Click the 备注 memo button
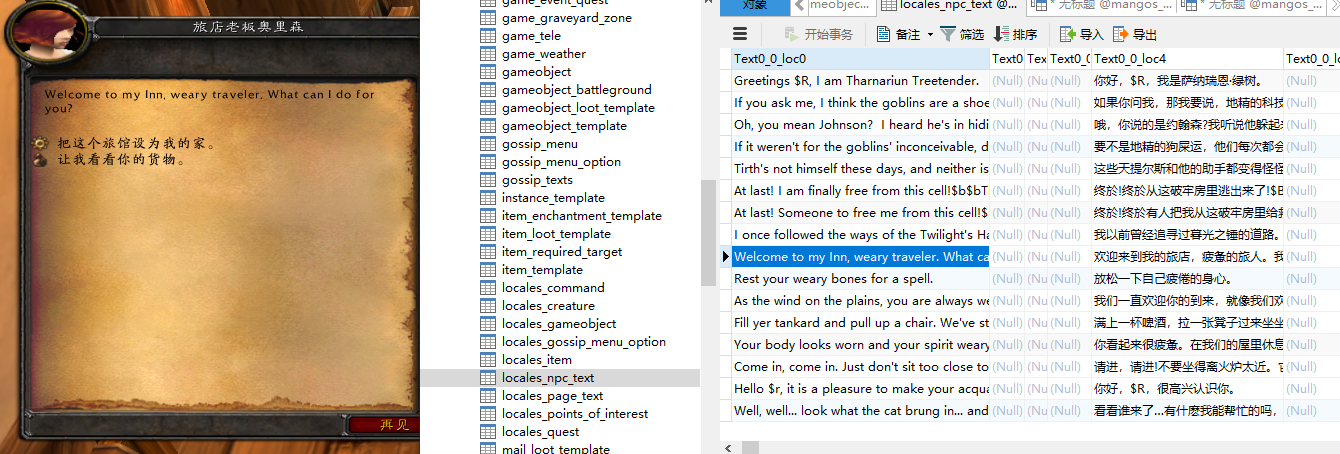 [x=898, y=34]
